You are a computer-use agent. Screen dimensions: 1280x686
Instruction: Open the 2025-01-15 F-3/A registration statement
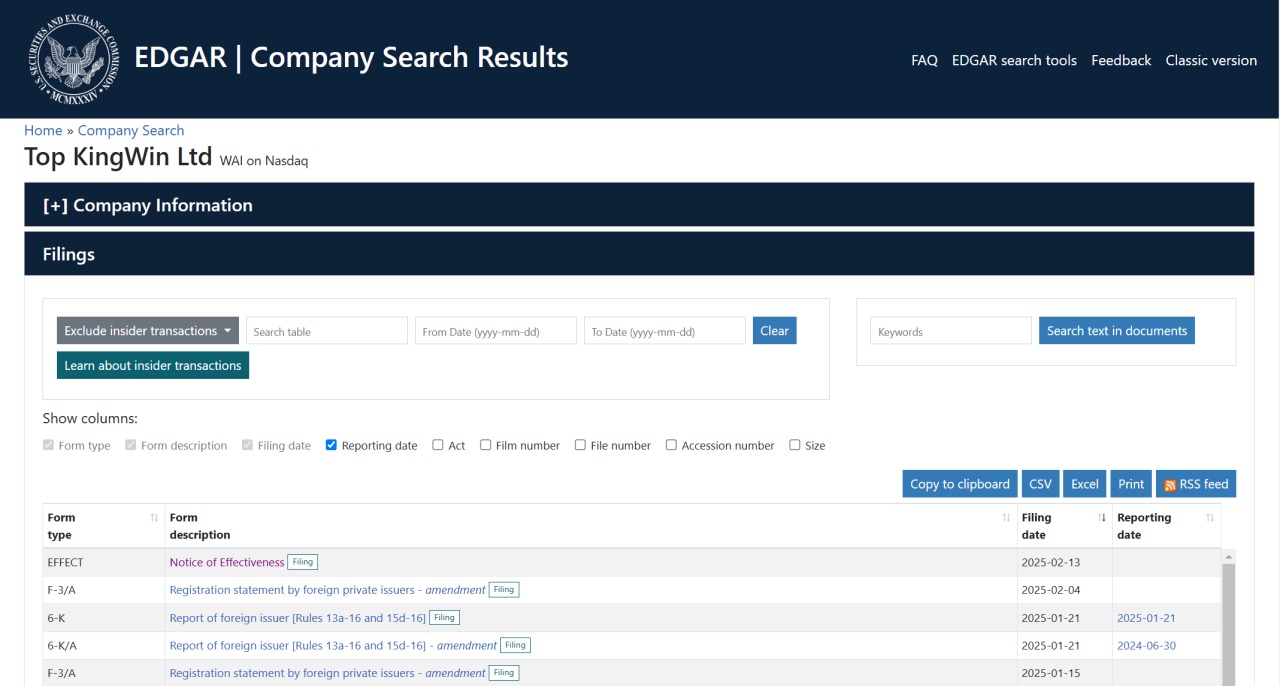click(328, 673)
